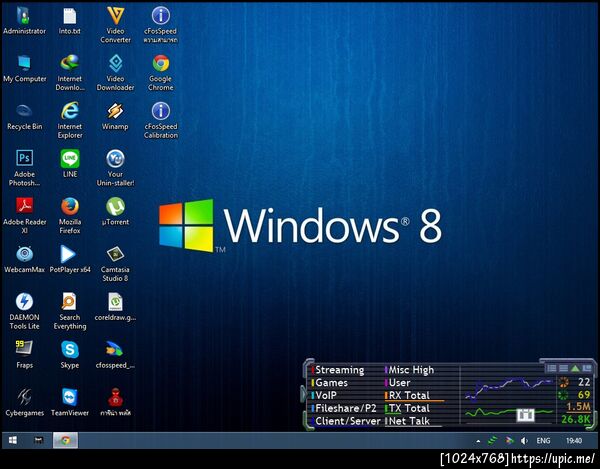Image resolution: width=600 pixels, height=469 pixels.
Task: Select User class label in widget
Action: [399, 383]
